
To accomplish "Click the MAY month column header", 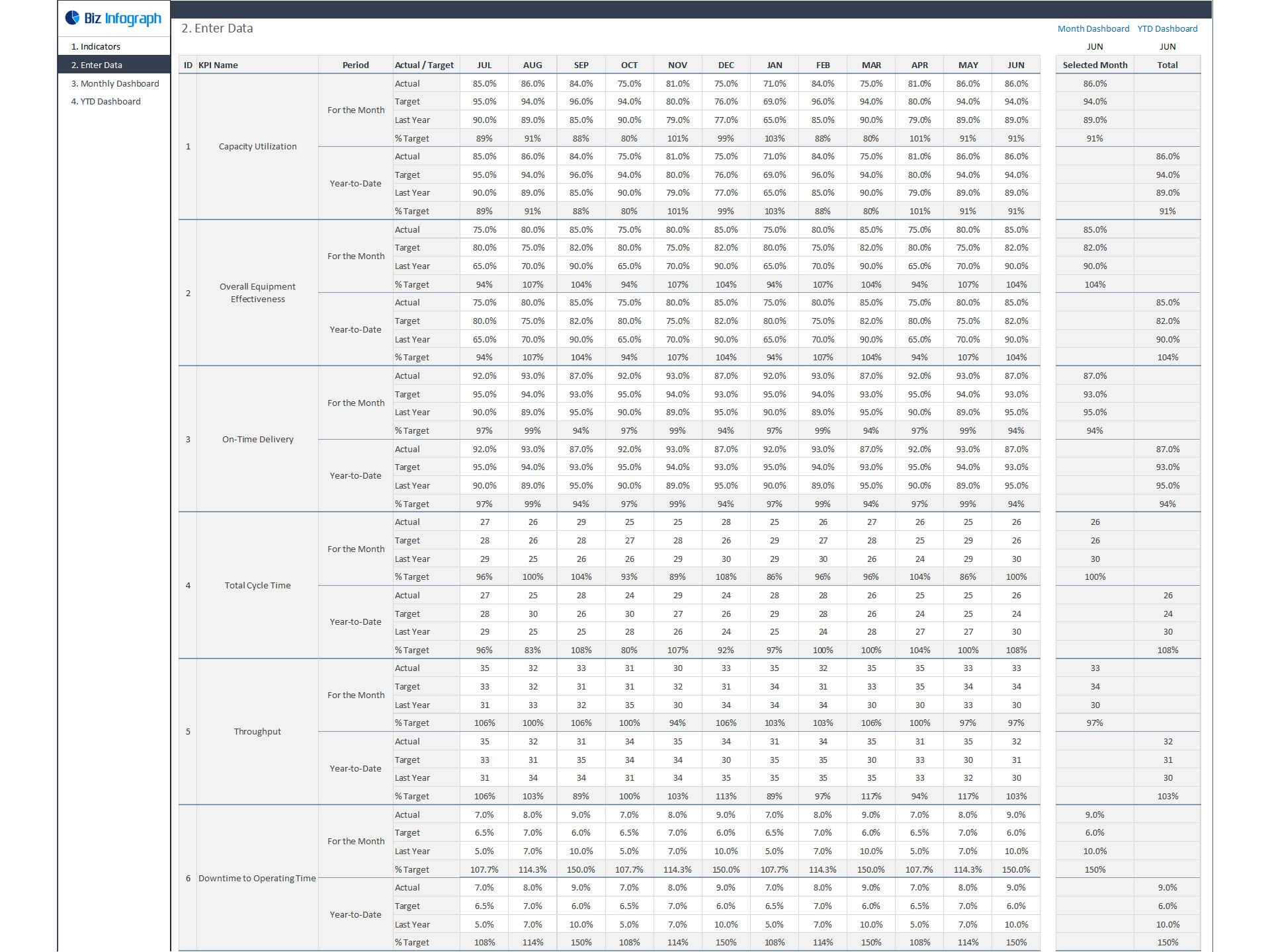I will [x=968, y=65].
